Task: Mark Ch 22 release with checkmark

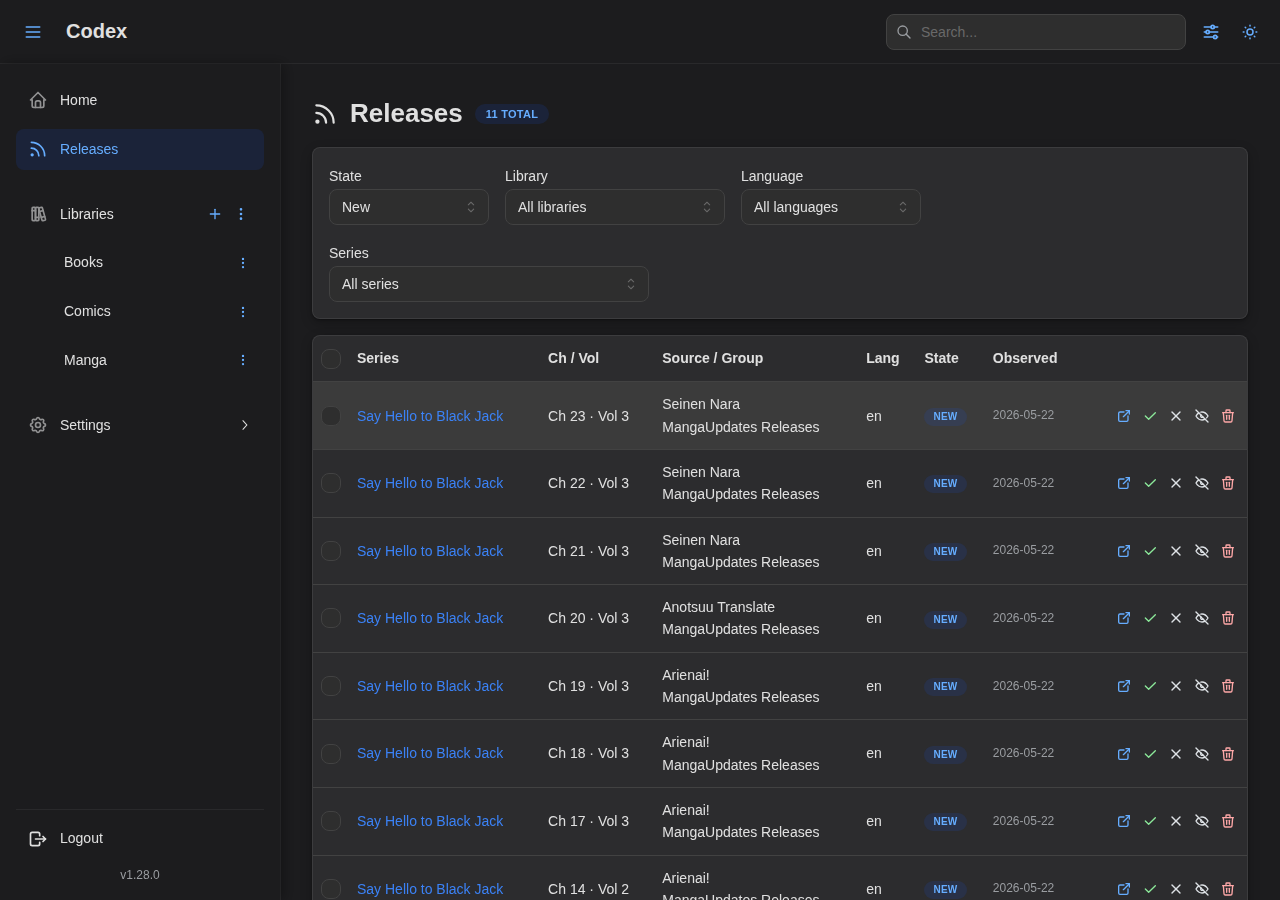Action: (x=1150, y=483)
